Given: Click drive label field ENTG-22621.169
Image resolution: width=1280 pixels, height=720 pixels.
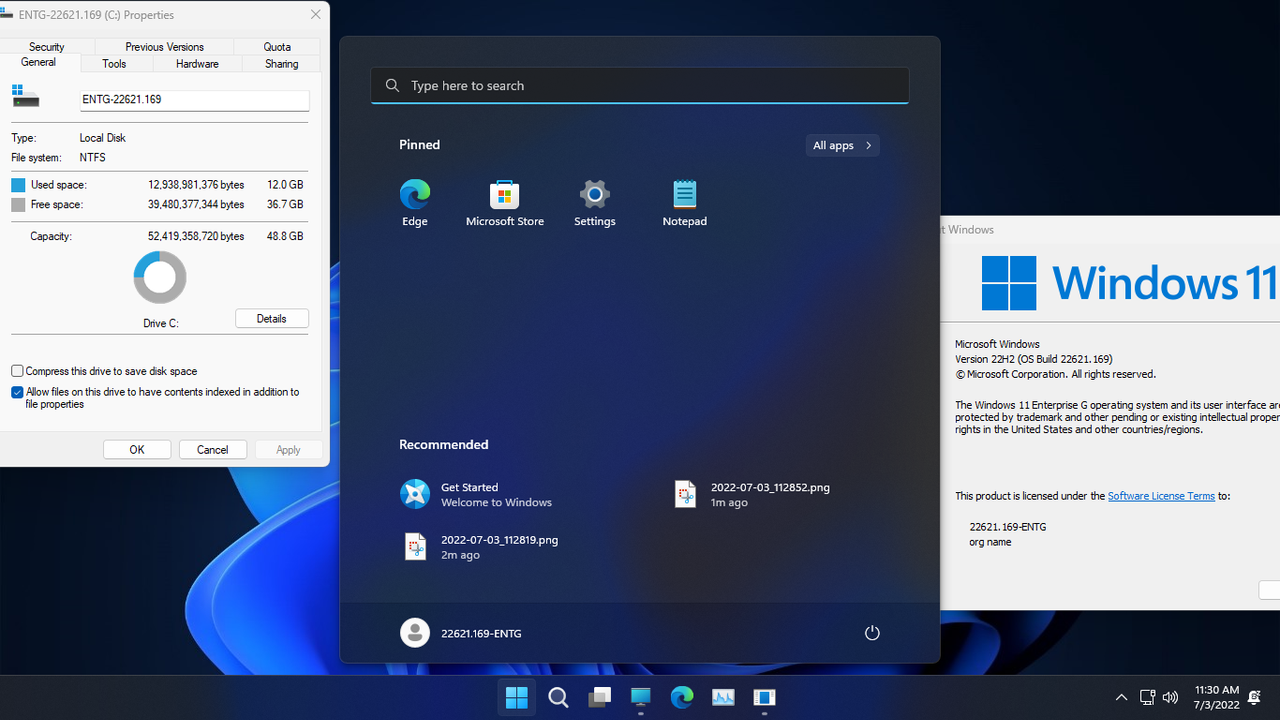Looking at the screenshot, I should (194, 99).
